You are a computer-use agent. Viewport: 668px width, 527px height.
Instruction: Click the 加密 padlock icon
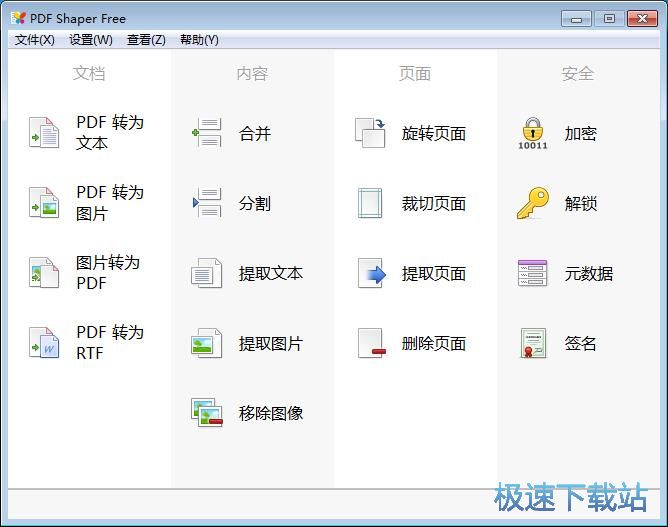533,133
